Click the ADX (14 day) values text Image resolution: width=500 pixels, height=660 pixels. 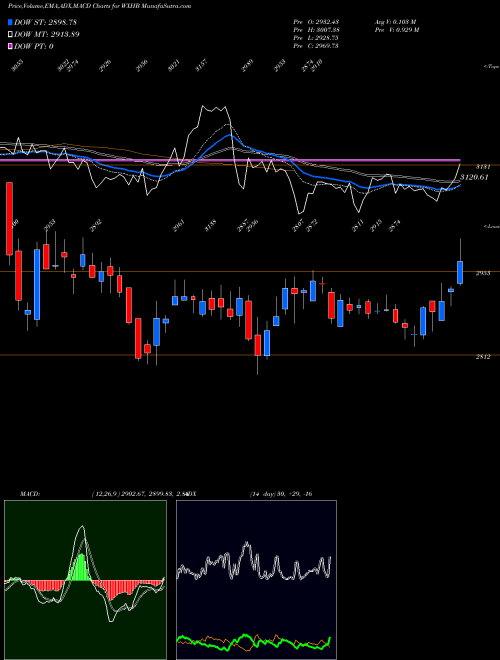(x=281, y=494)
